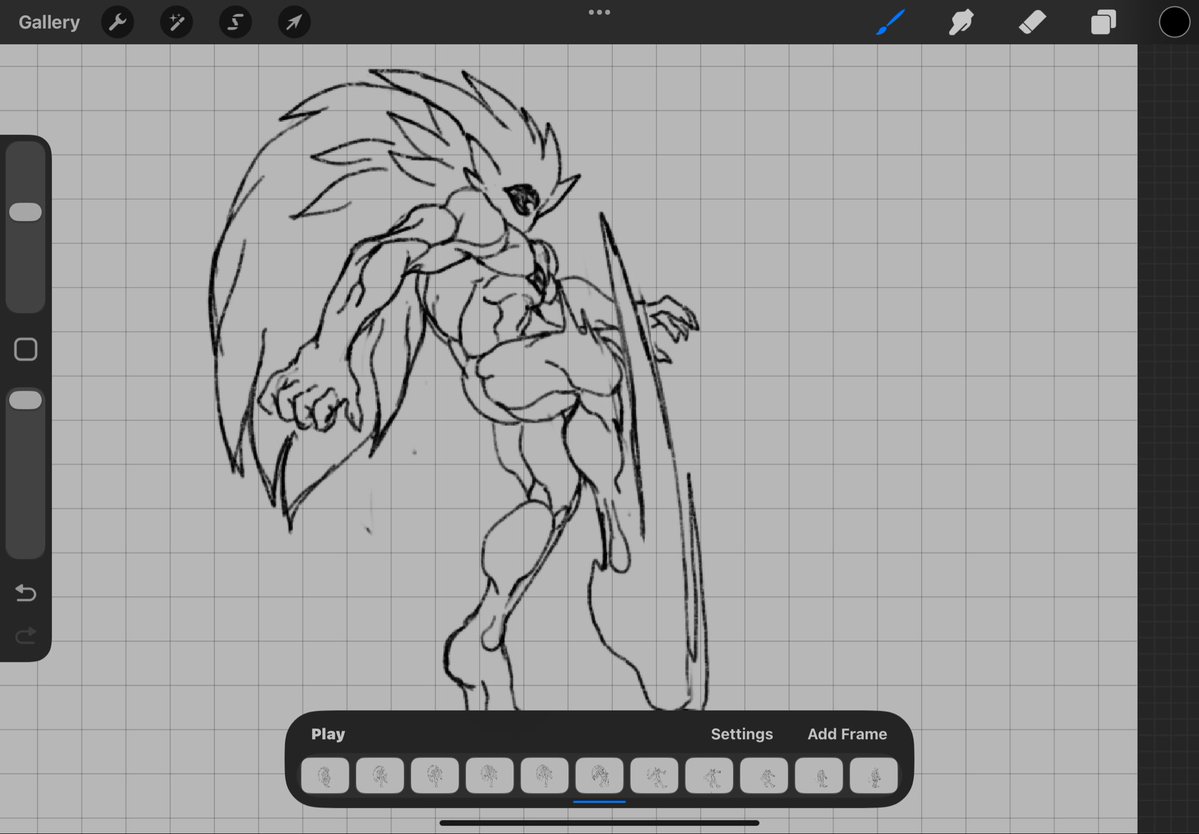The image size is (1199, 834).
Task: Activate the Transform arrow tool
Action: (293, 21)
